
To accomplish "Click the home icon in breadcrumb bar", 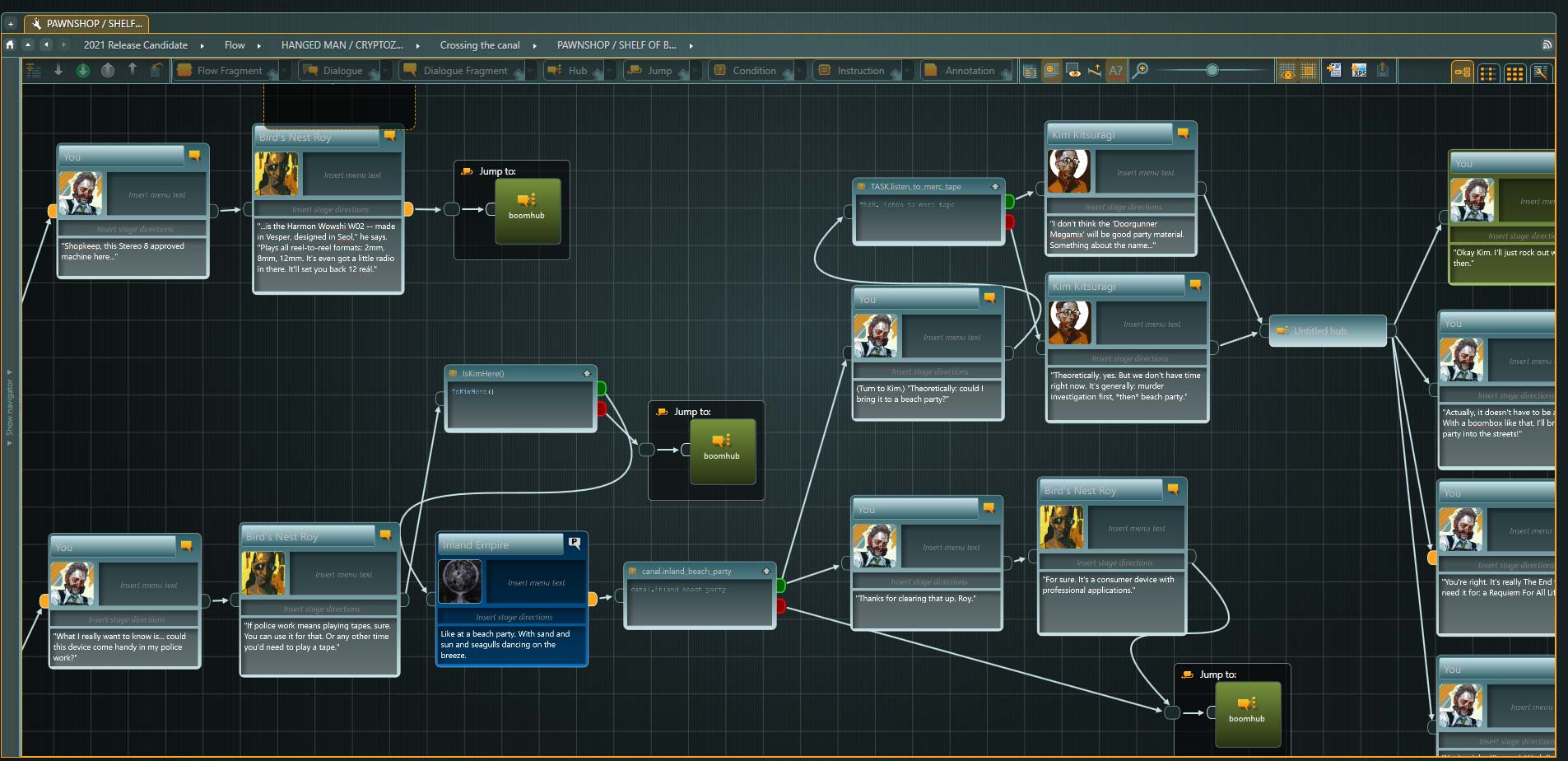I will 10,44.
